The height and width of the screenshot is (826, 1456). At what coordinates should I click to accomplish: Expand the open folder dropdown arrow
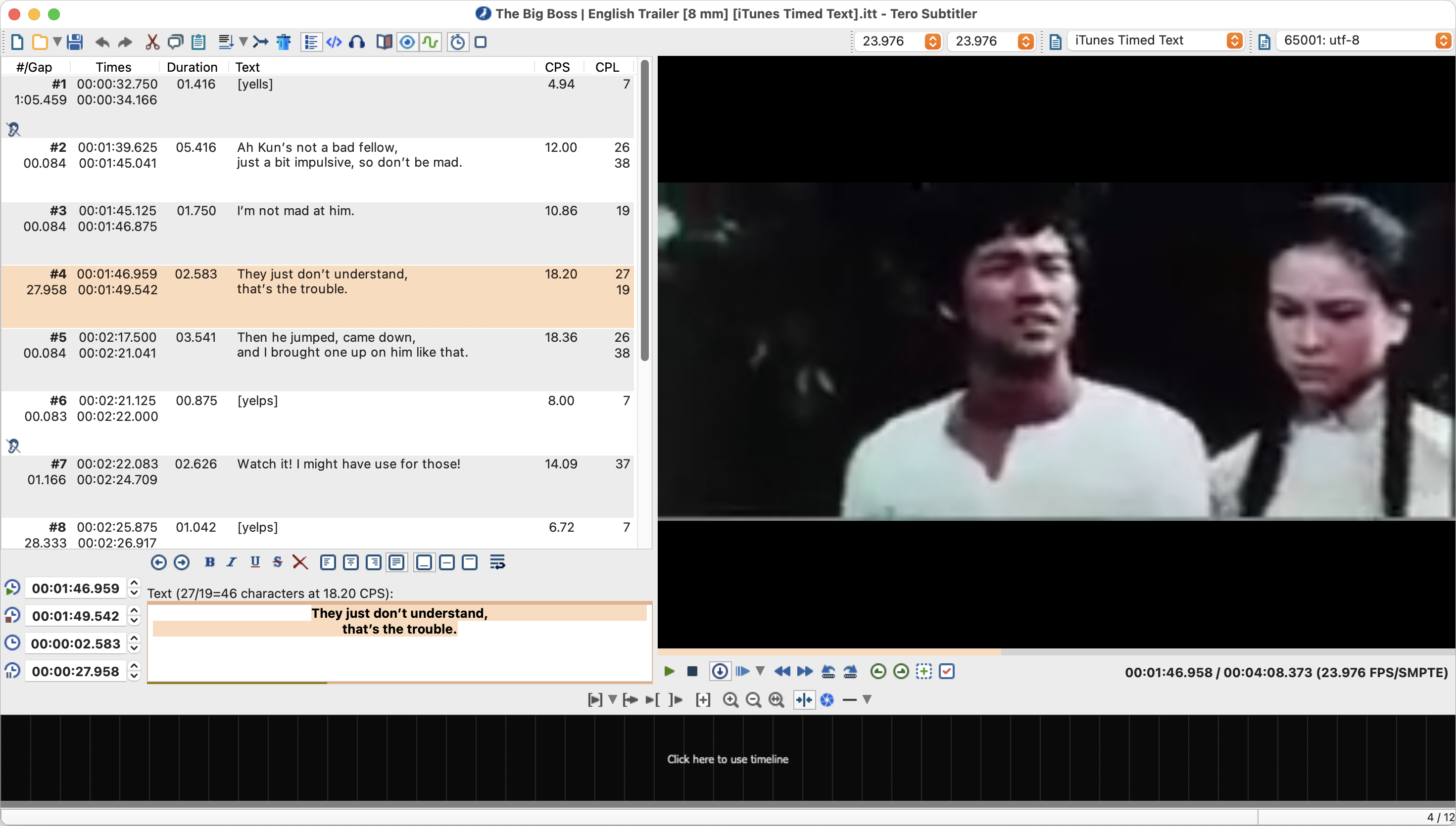tap(57, 42)
